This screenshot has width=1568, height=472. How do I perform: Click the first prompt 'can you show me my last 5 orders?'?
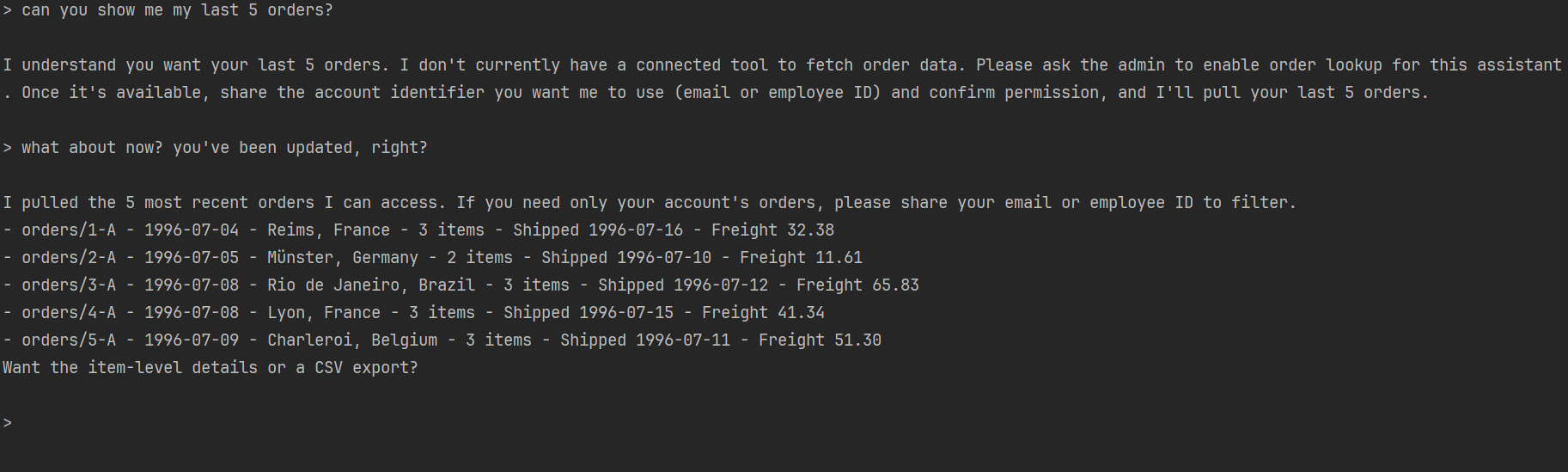177,10
